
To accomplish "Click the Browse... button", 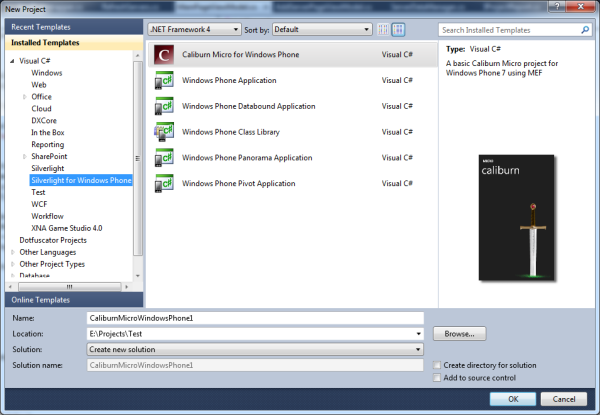I will tap(460, 334).
